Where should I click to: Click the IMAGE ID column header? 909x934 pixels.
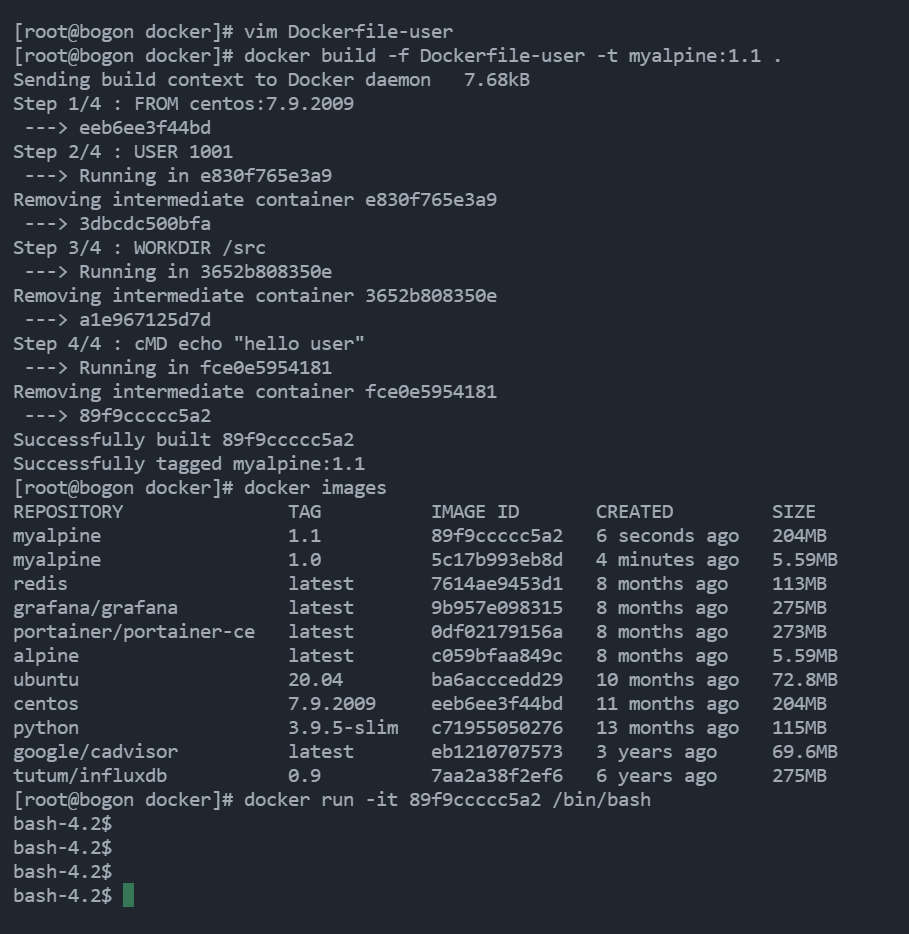pos(475,512)
